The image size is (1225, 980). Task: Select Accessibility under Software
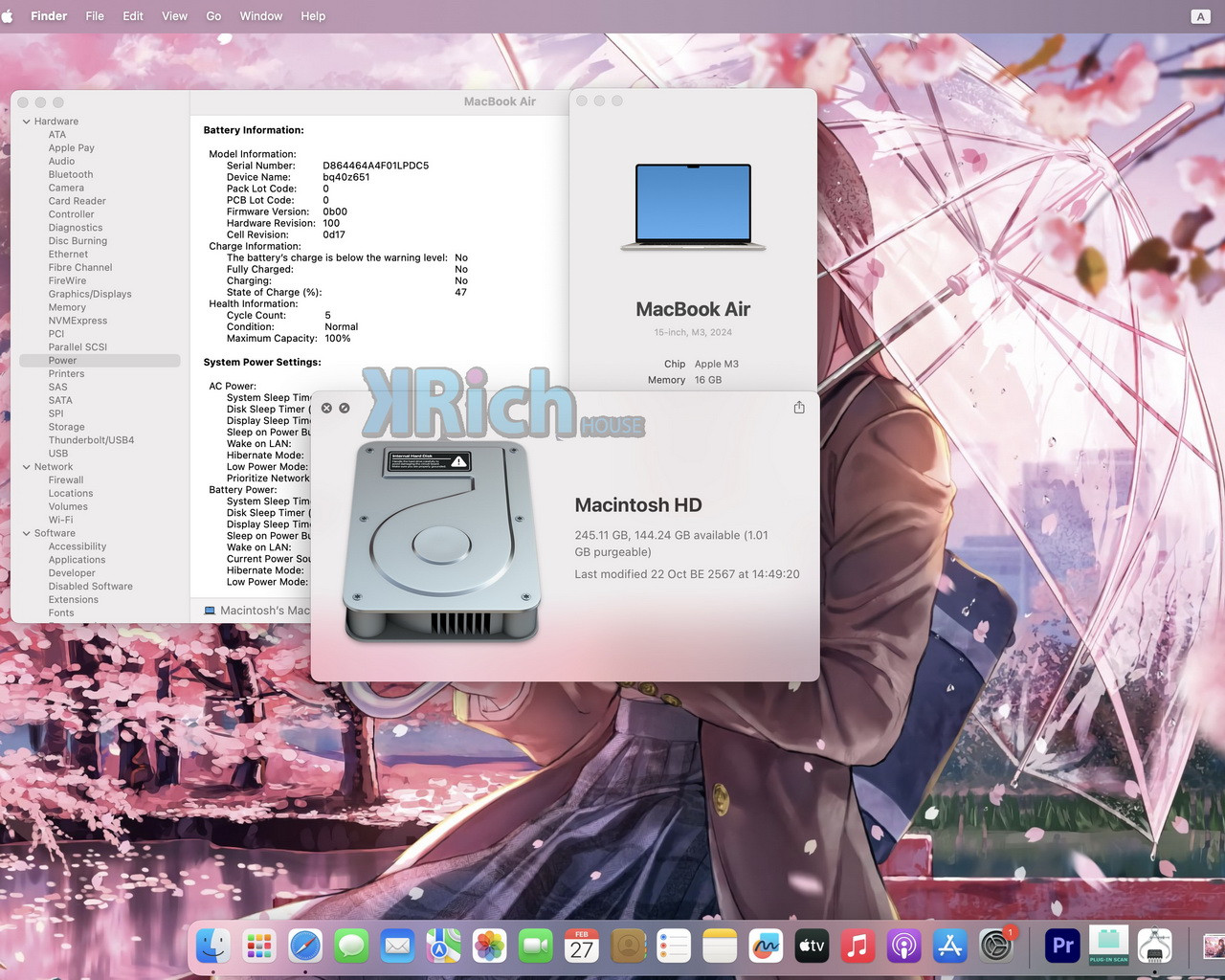tap(78, 546)
